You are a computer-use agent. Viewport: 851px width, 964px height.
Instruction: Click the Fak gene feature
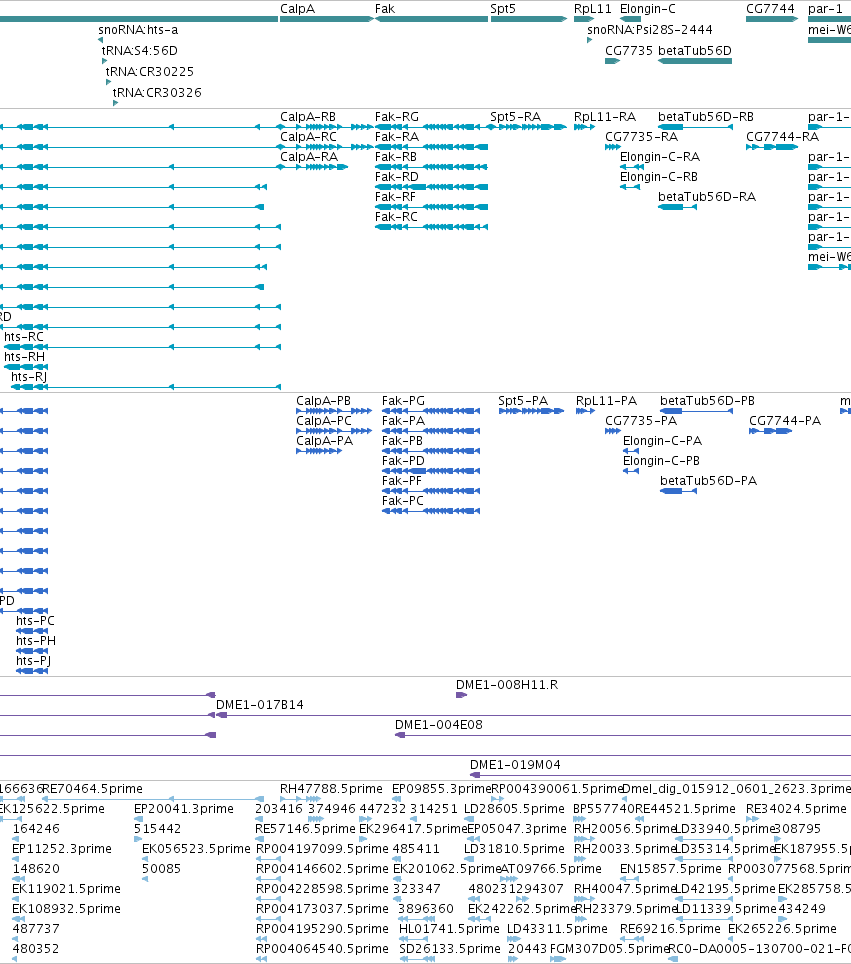tap(431, 19)
